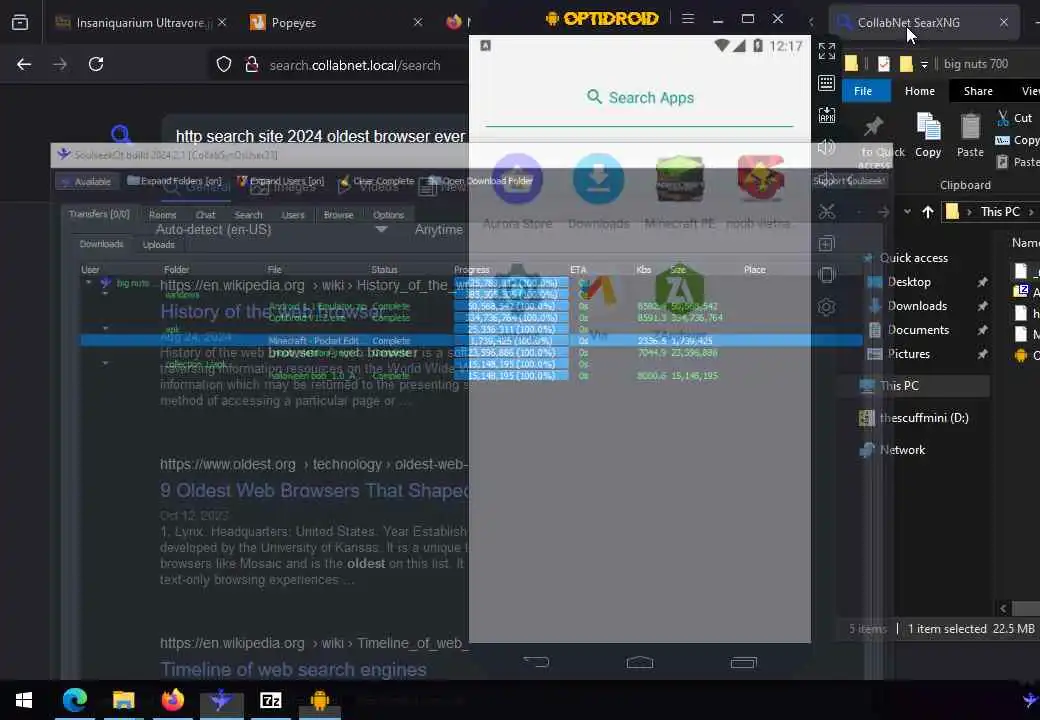The image size is (1040, 720).
Task: Collapse the Optidroid sidebar arrow
Action: pyautogui.click(x=811, y=22)
